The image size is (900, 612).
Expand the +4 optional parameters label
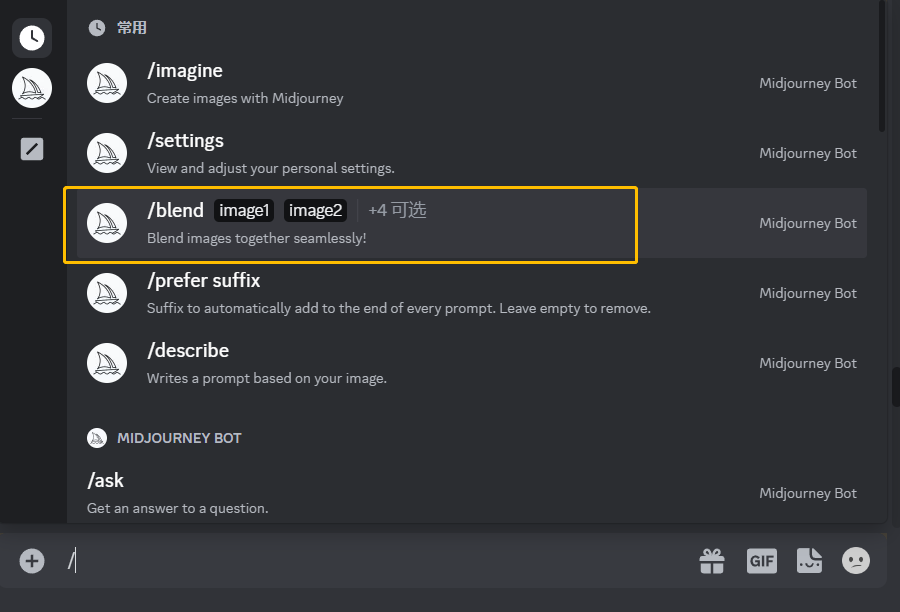coord(397,211)
